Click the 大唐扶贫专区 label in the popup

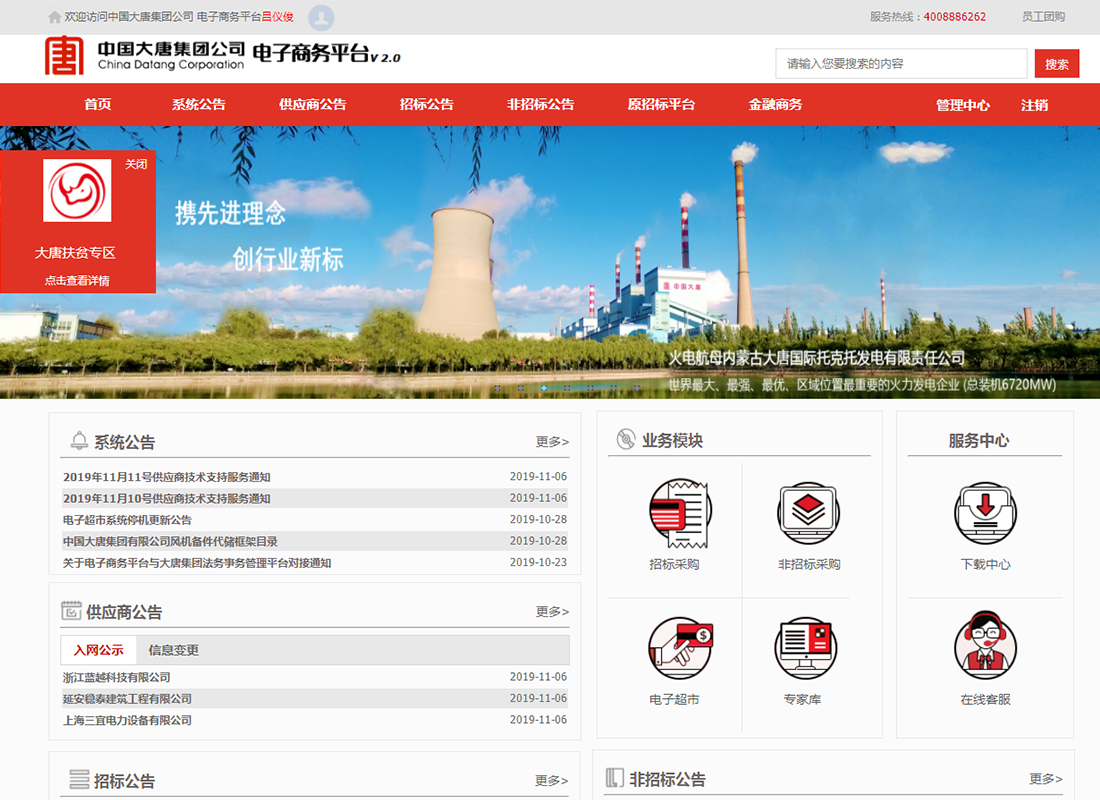75,253
